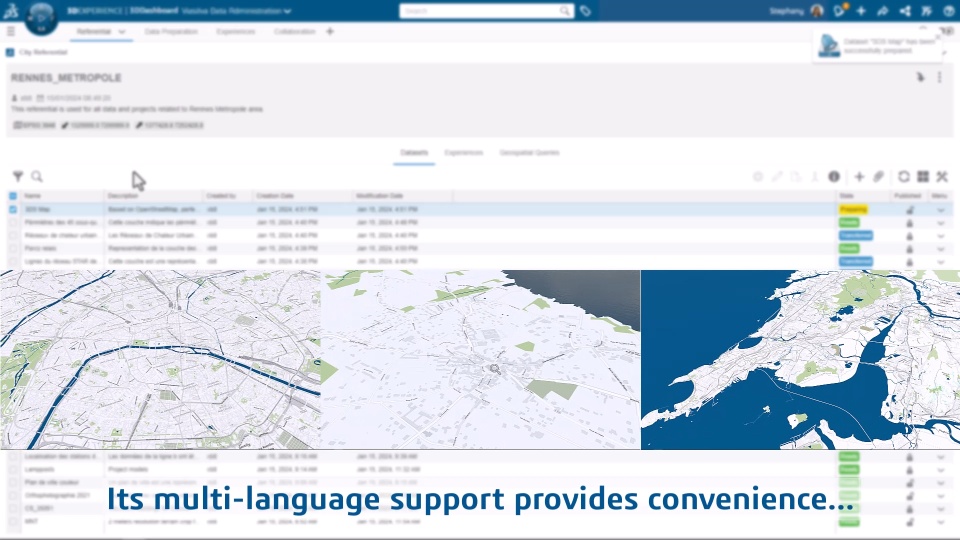960x540 pixels.
Task: Switch to the Experiences dashboard tab
Action: [x=236, y=31]
